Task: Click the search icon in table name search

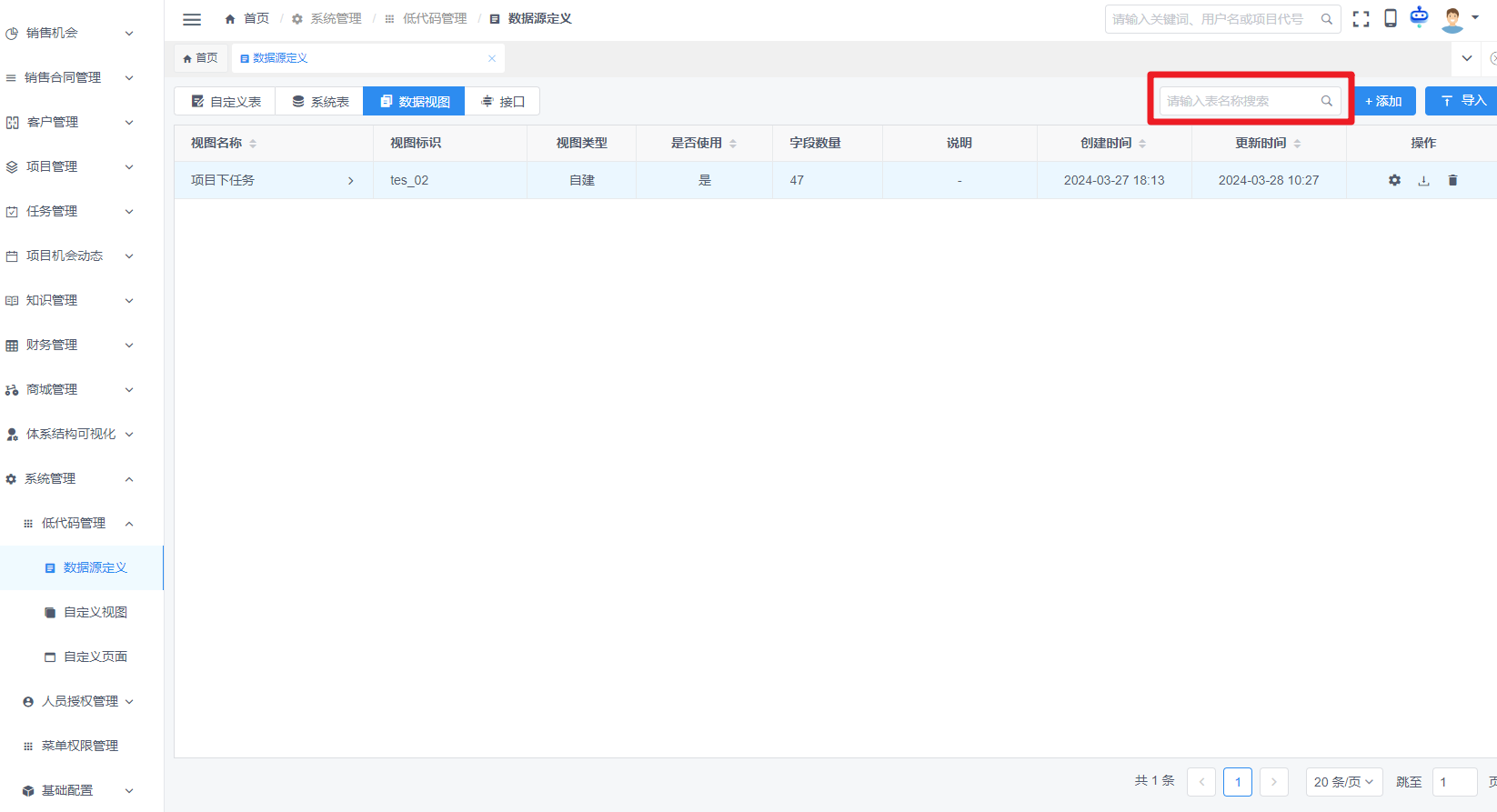Action: pyautogui.click(x=1326, y=101)
